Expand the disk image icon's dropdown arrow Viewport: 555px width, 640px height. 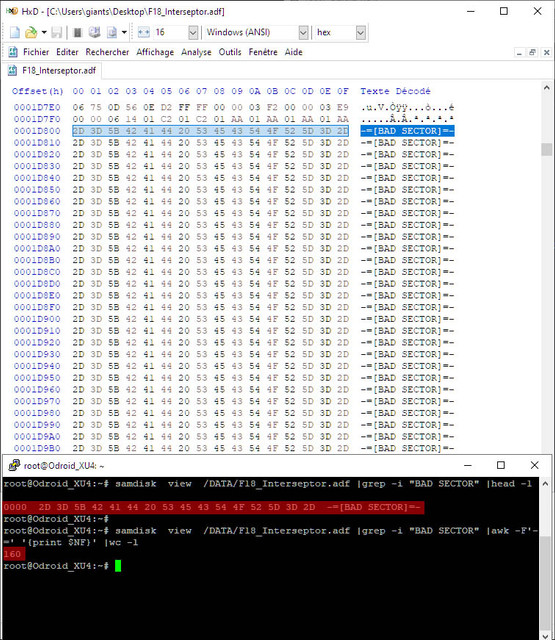click(x=124, y=32)
